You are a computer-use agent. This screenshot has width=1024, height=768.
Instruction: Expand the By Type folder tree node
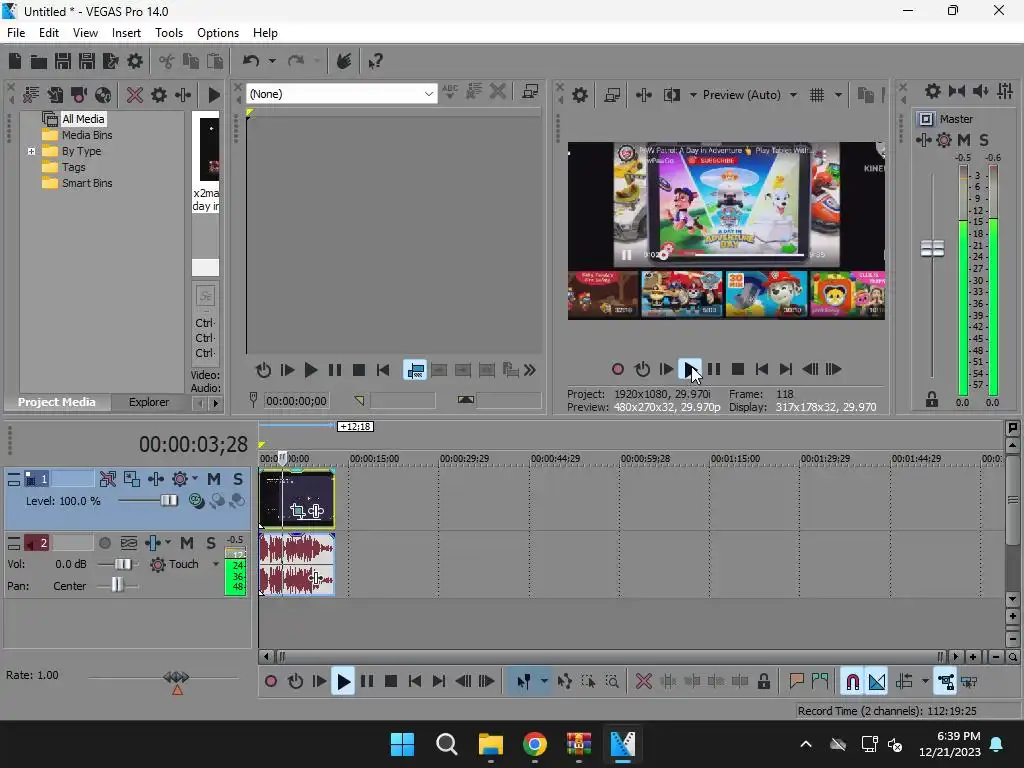click(x=31, y=152)
